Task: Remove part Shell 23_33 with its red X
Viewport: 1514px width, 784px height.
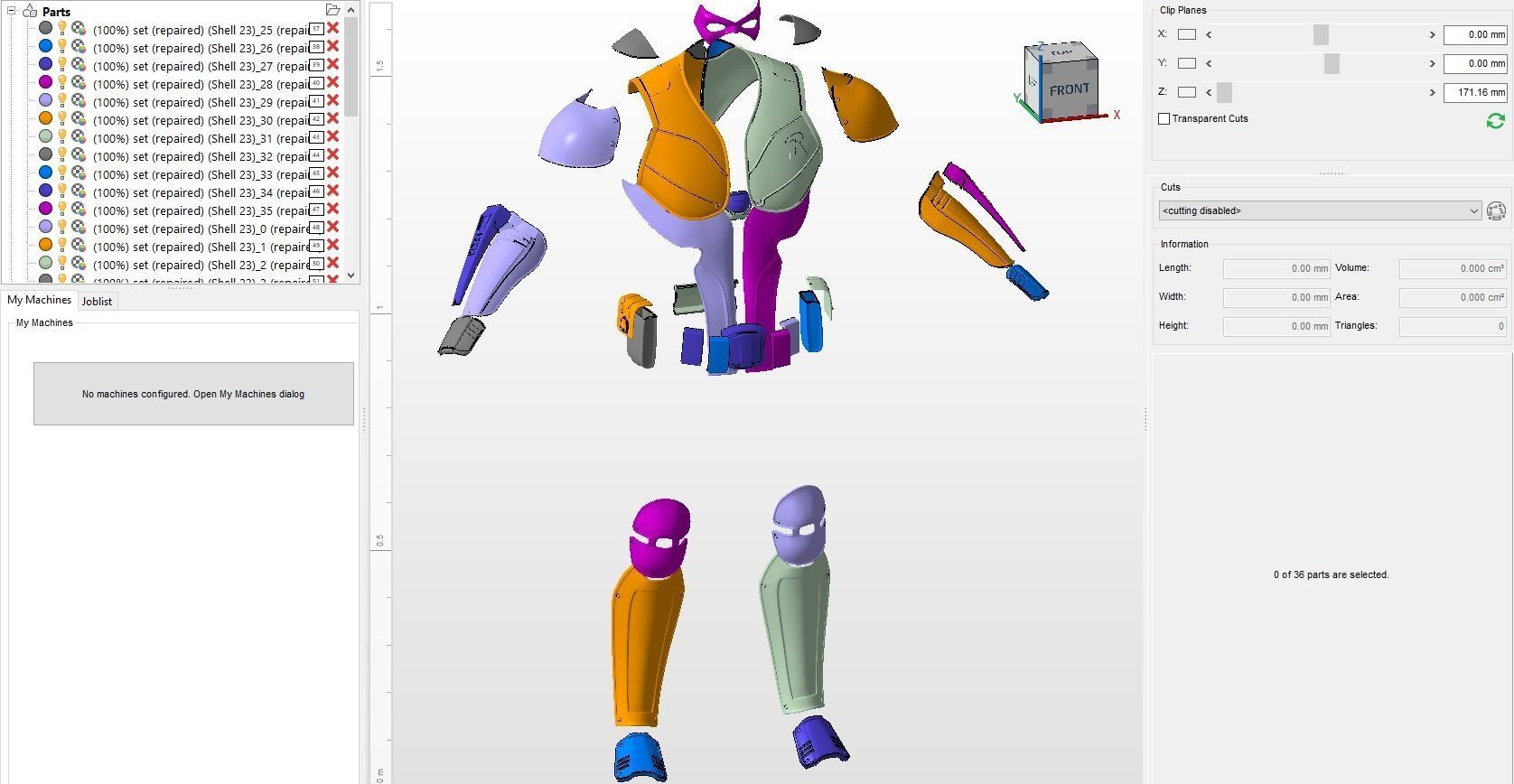Action: coord(332,173)
